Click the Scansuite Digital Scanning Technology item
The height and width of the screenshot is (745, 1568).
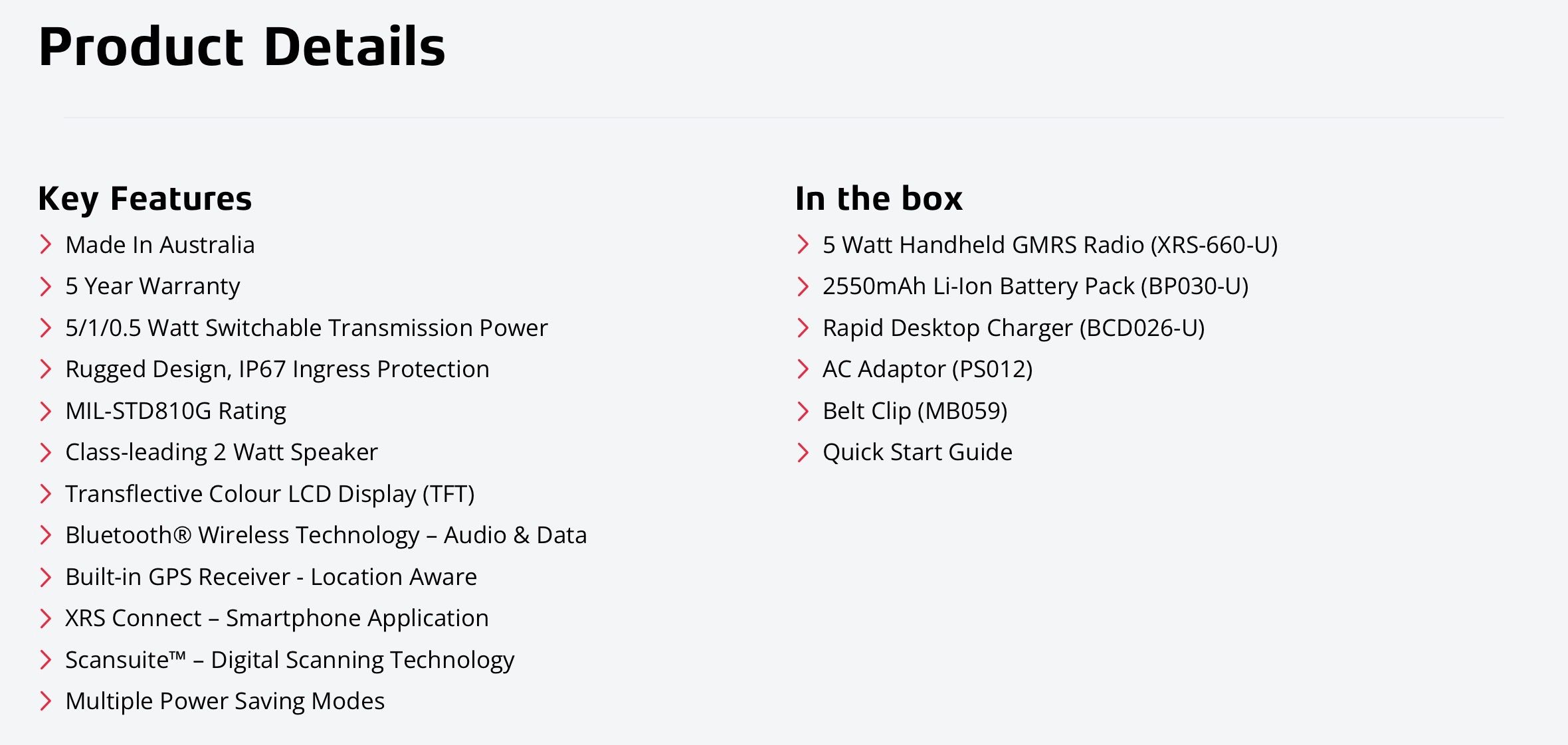290,660
